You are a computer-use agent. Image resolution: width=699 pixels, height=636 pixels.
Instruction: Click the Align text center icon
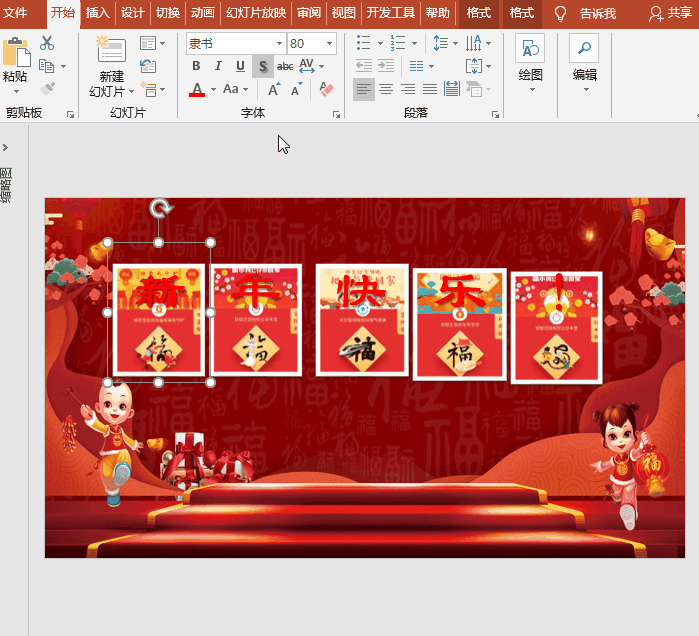click(386, 90)
